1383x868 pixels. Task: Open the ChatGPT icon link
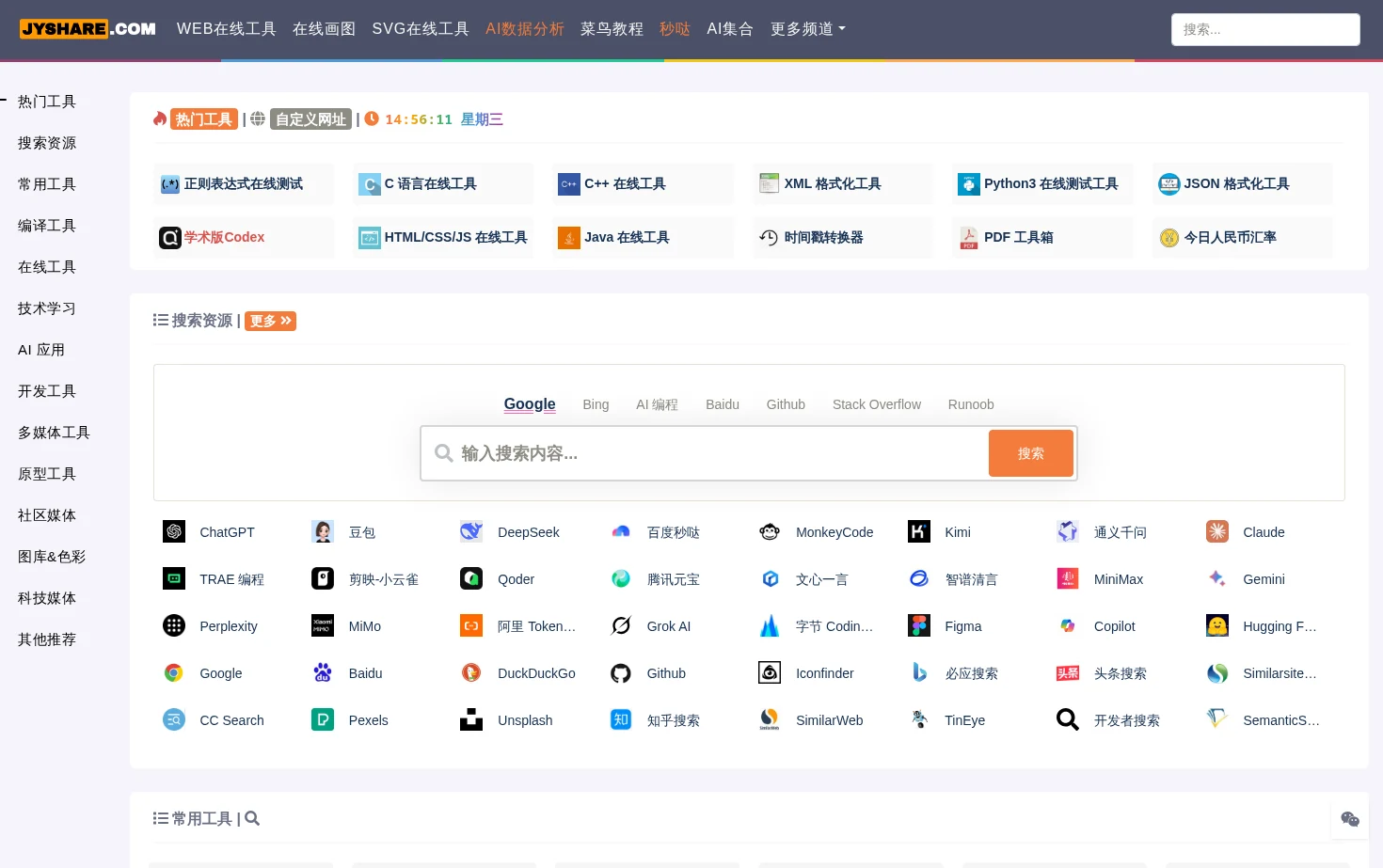pyautogui.click(x=174, y=532)
